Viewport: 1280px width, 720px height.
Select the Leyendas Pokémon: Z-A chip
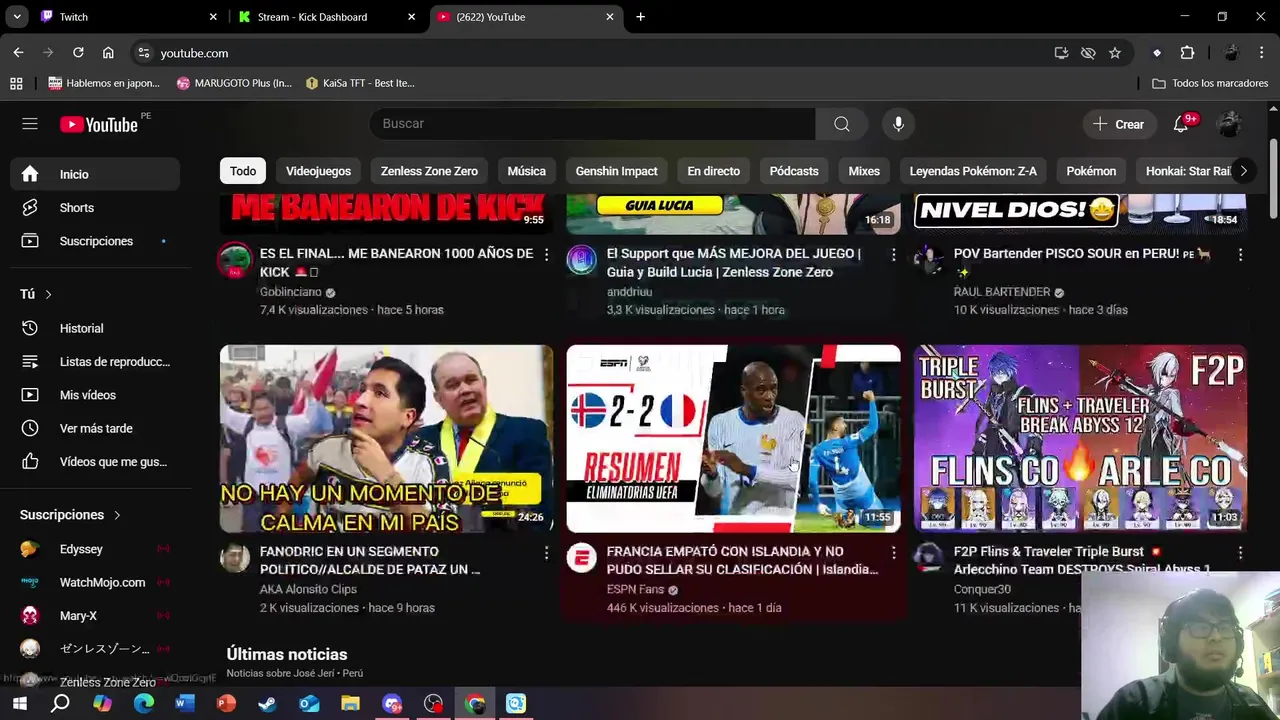click(x=973, y=171)
